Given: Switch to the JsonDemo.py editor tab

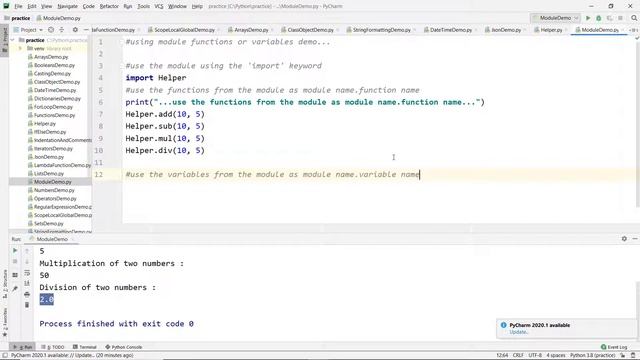Looking at the screenshot, I should (506, 30).
